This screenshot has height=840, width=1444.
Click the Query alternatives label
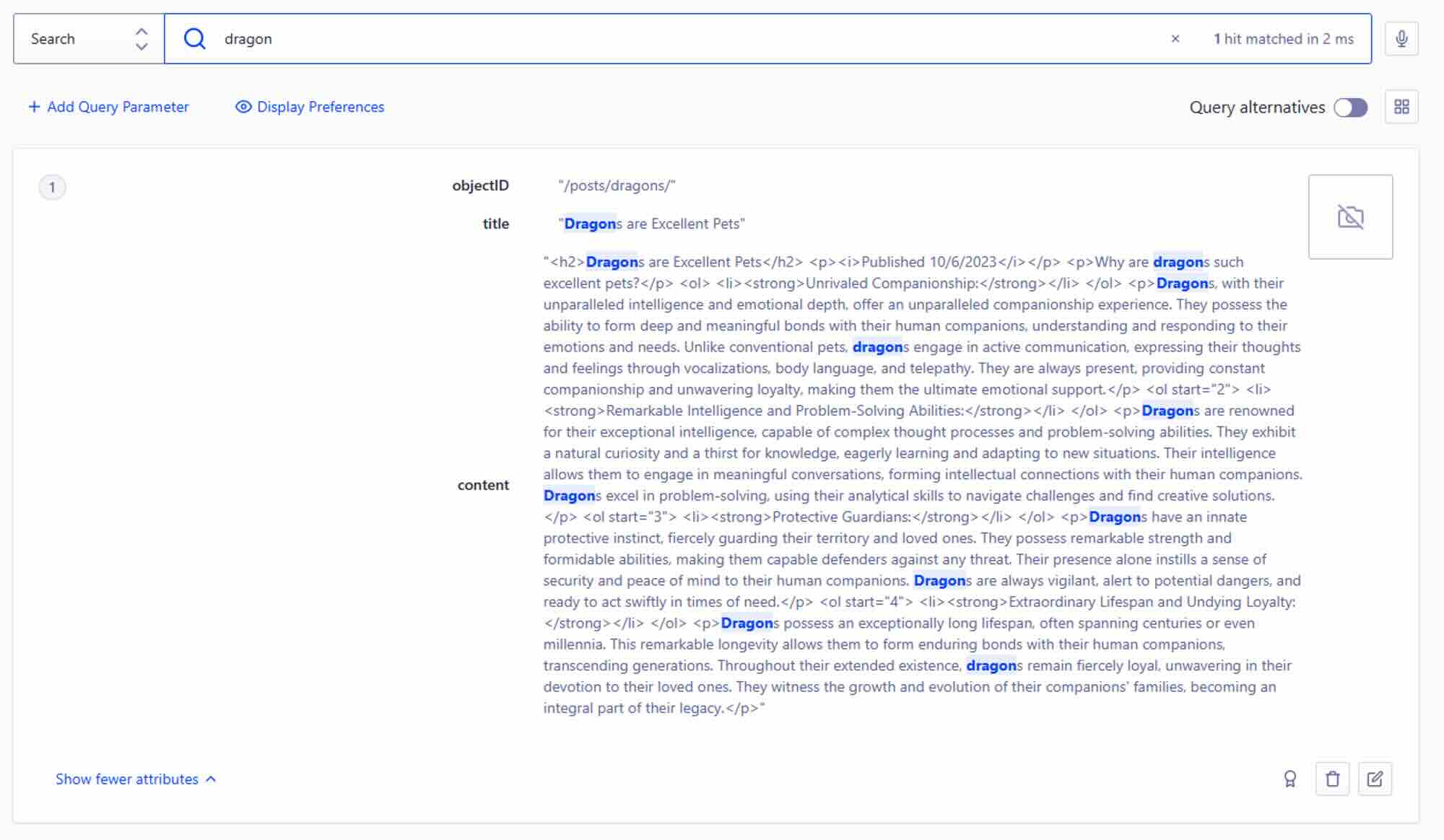click(x=1257, y=108)
